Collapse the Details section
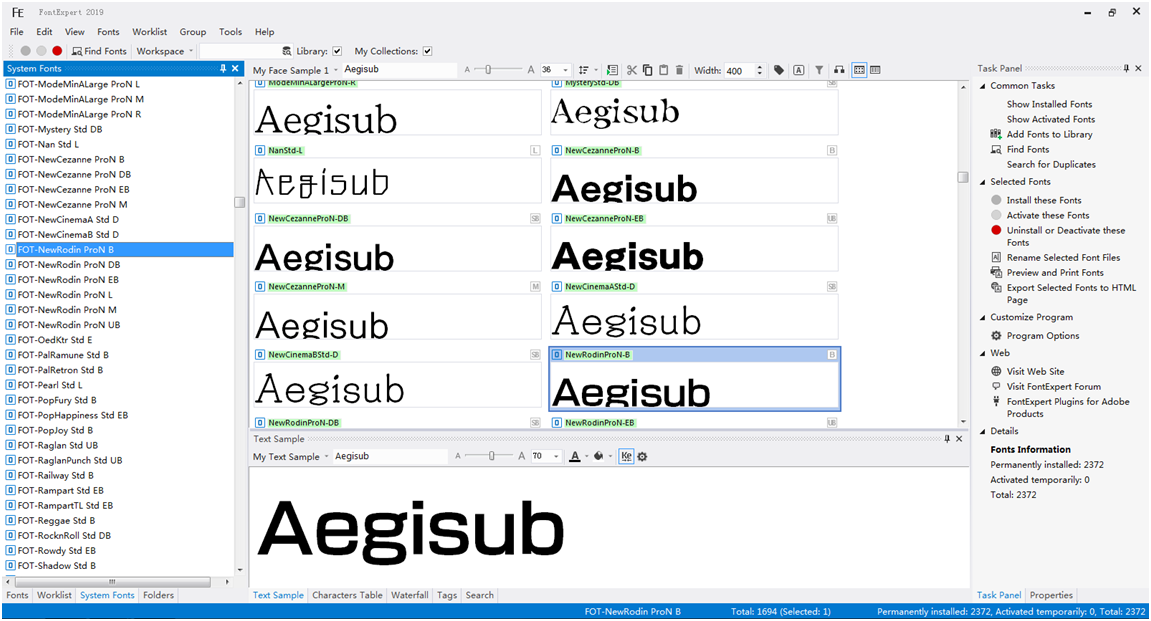Viewport: 1151px width, 621px height. pyautogui.click(x=983, y=432)
